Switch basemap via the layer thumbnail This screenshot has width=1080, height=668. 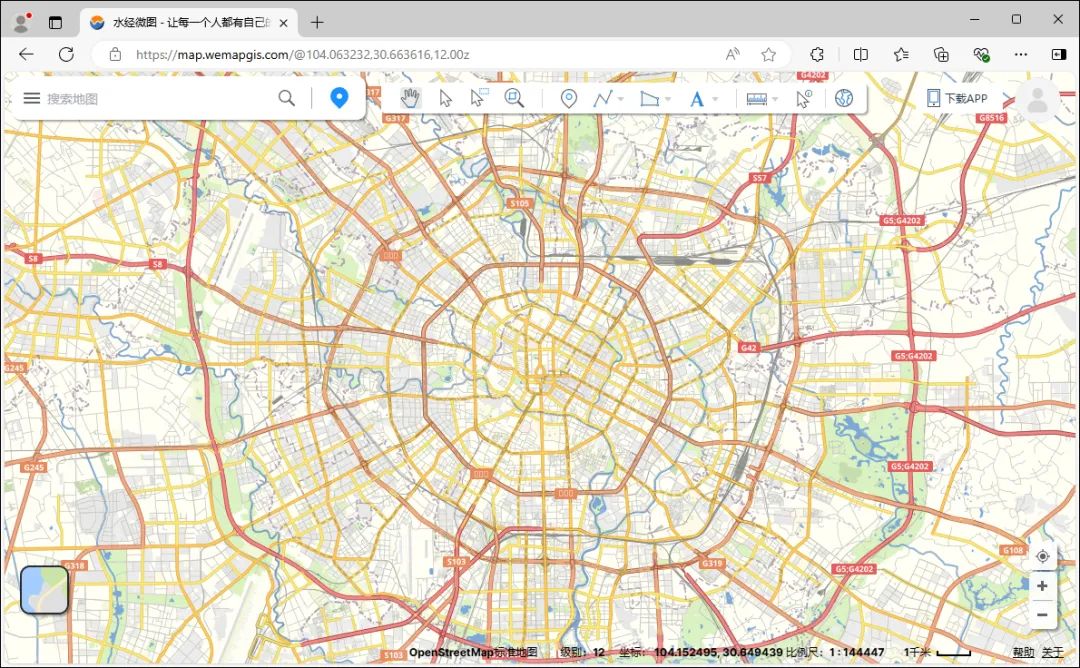pyautogui.click(x=45, y=590)
